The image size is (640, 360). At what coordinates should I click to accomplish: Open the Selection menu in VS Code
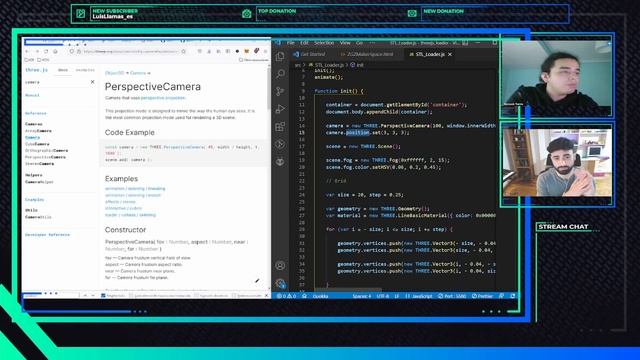tap(324, 42)
